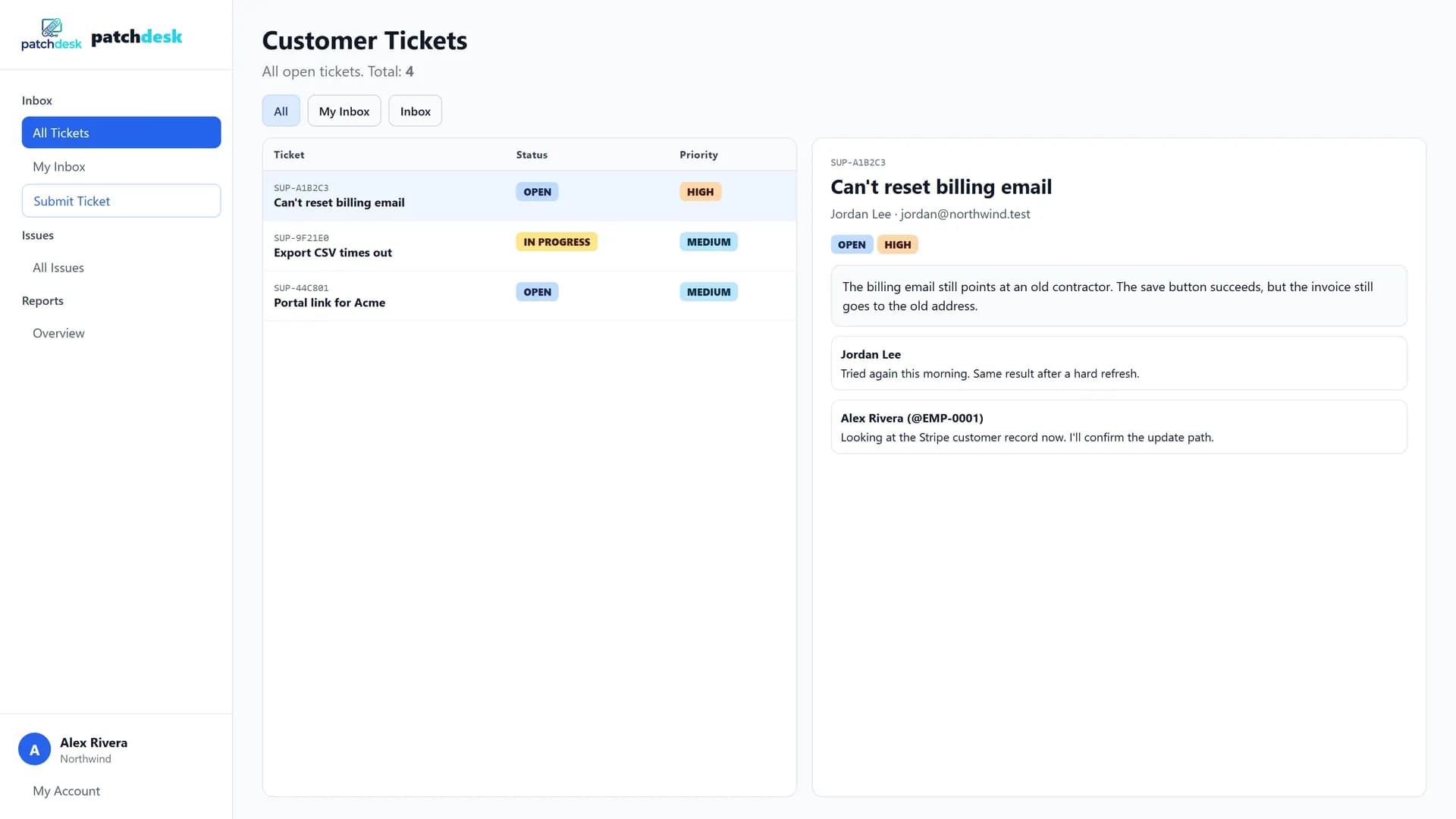Click the total open tickets count
1456x819 pixels.
[409, 71]
